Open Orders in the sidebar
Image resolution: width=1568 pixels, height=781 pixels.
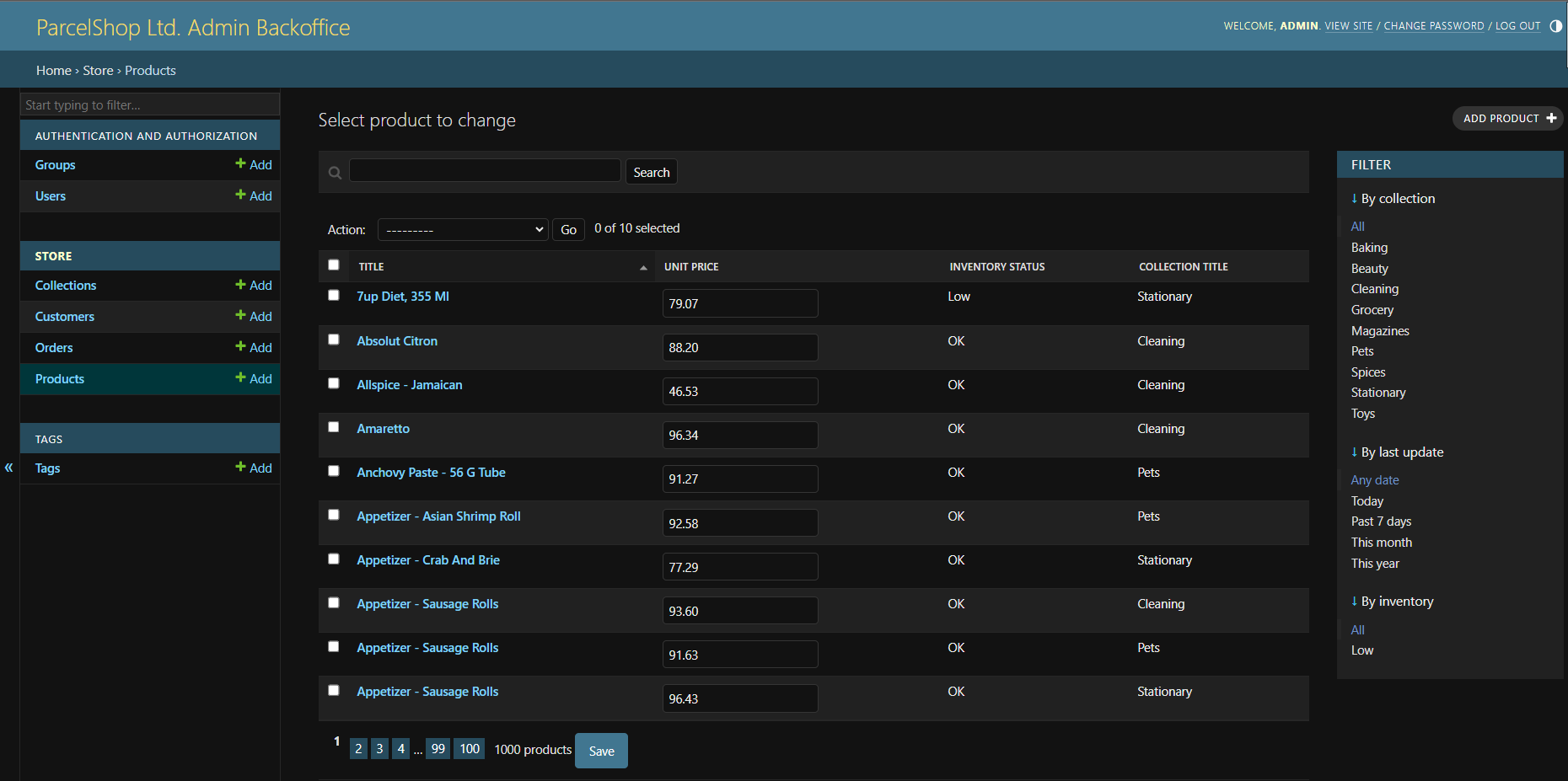click(x=54, y=348)
